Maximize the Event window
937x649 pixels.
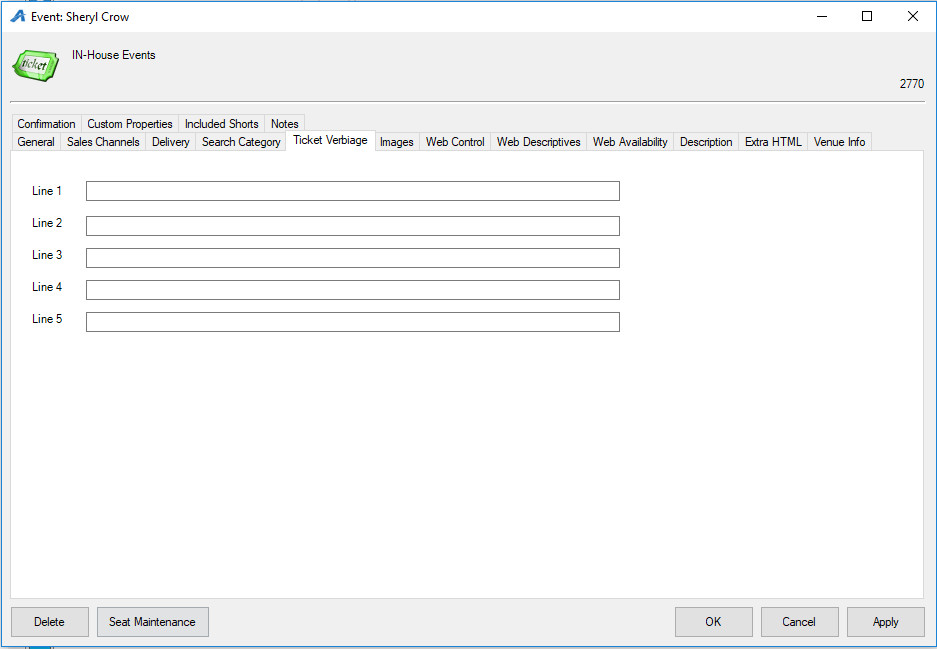tap(866, 16)
